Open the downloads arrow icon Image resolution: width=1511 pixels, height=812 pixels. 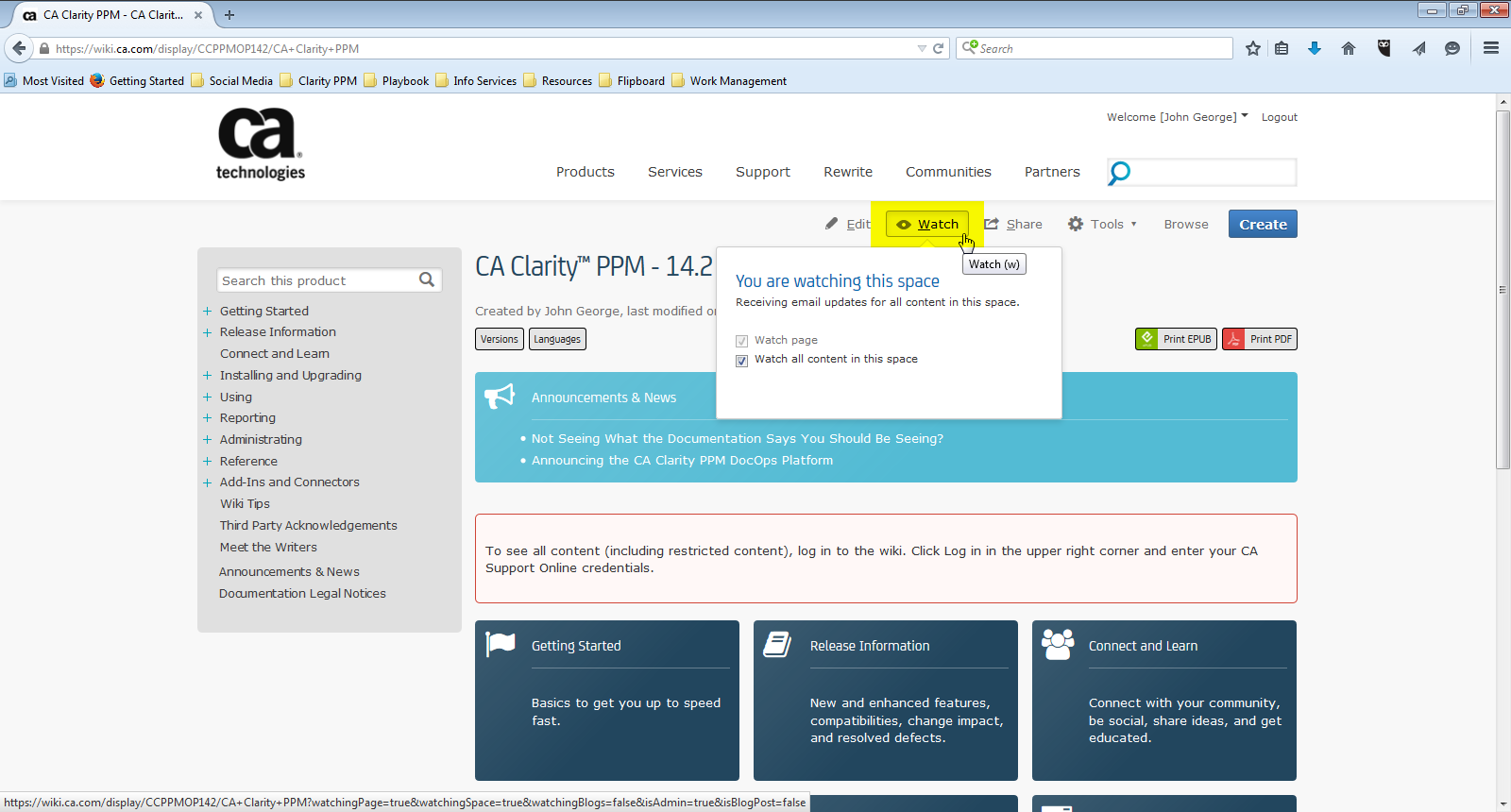[1315, 48]
